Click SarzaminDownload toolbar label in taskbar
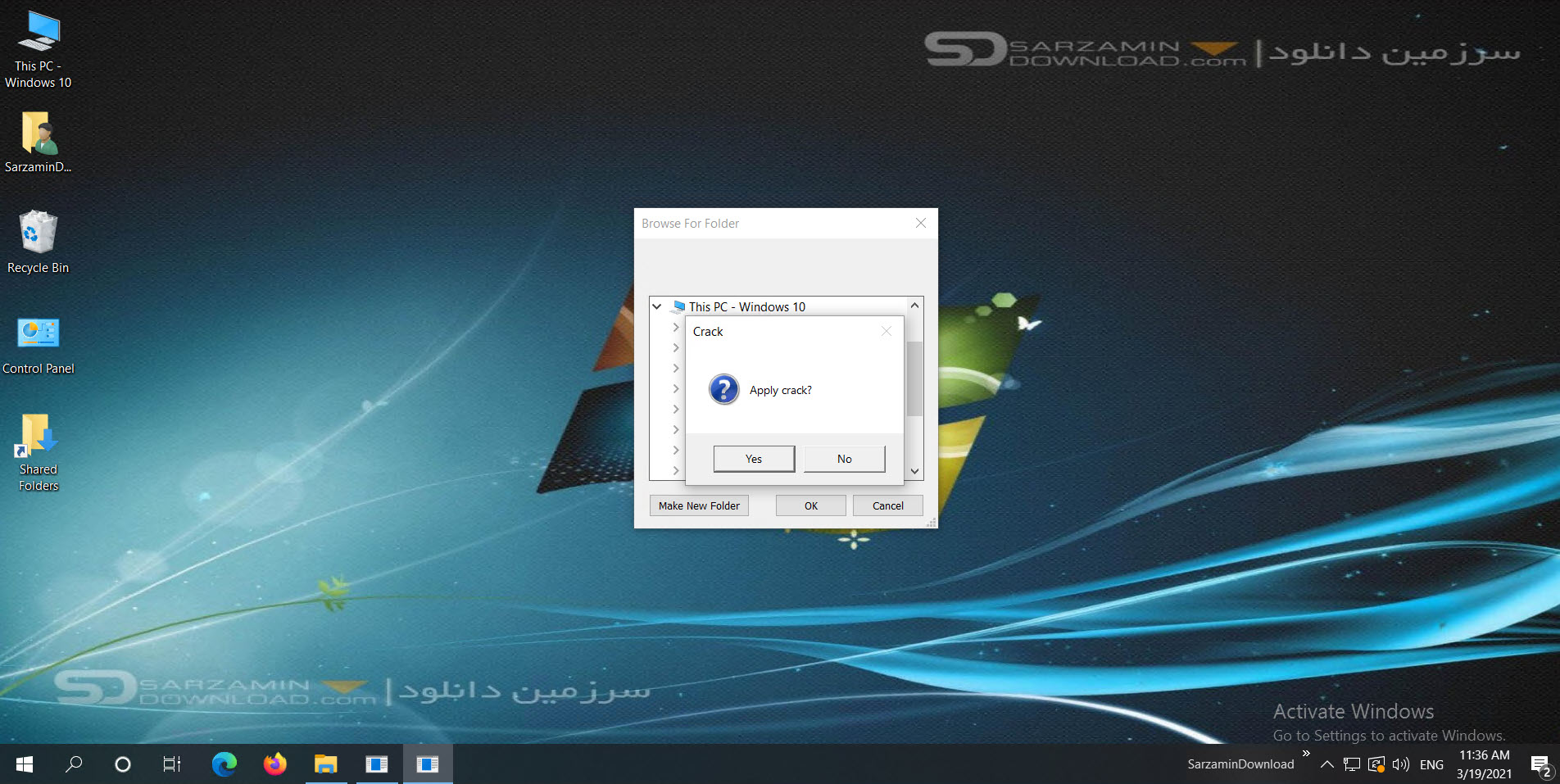1560x784 pixels. coord(1240,764)
